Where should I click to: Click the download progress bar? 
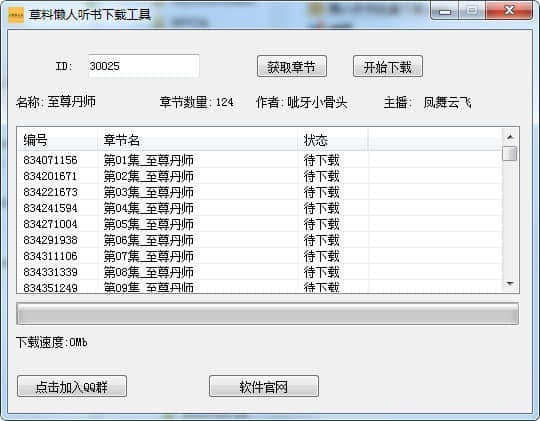click(x=267, y=314)
